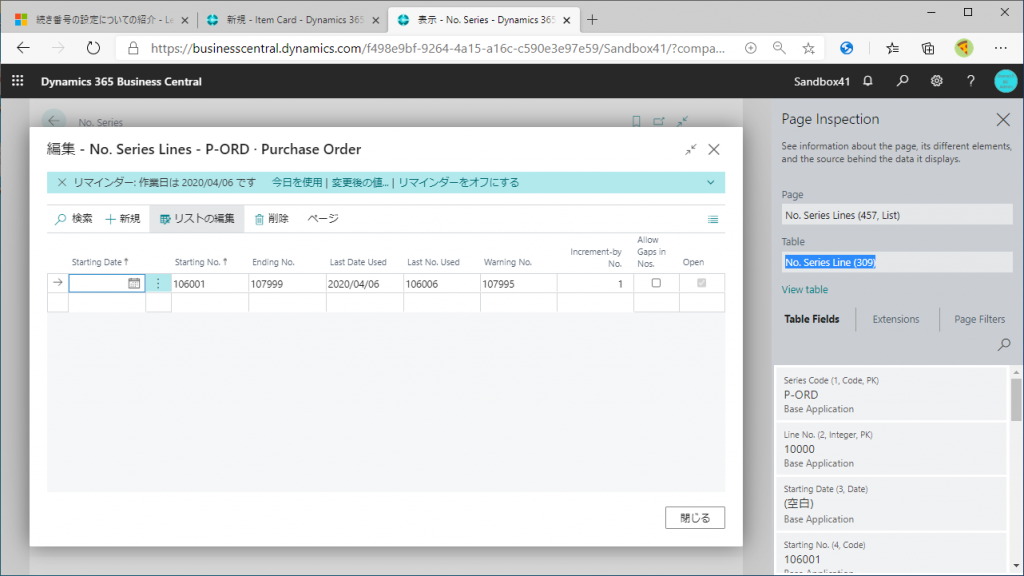Open the help question mark icon

coord(970,81)
